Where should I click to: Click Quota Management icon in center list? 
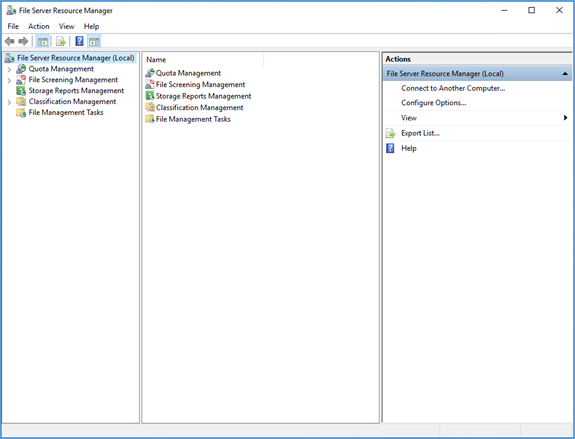point(150,73)
